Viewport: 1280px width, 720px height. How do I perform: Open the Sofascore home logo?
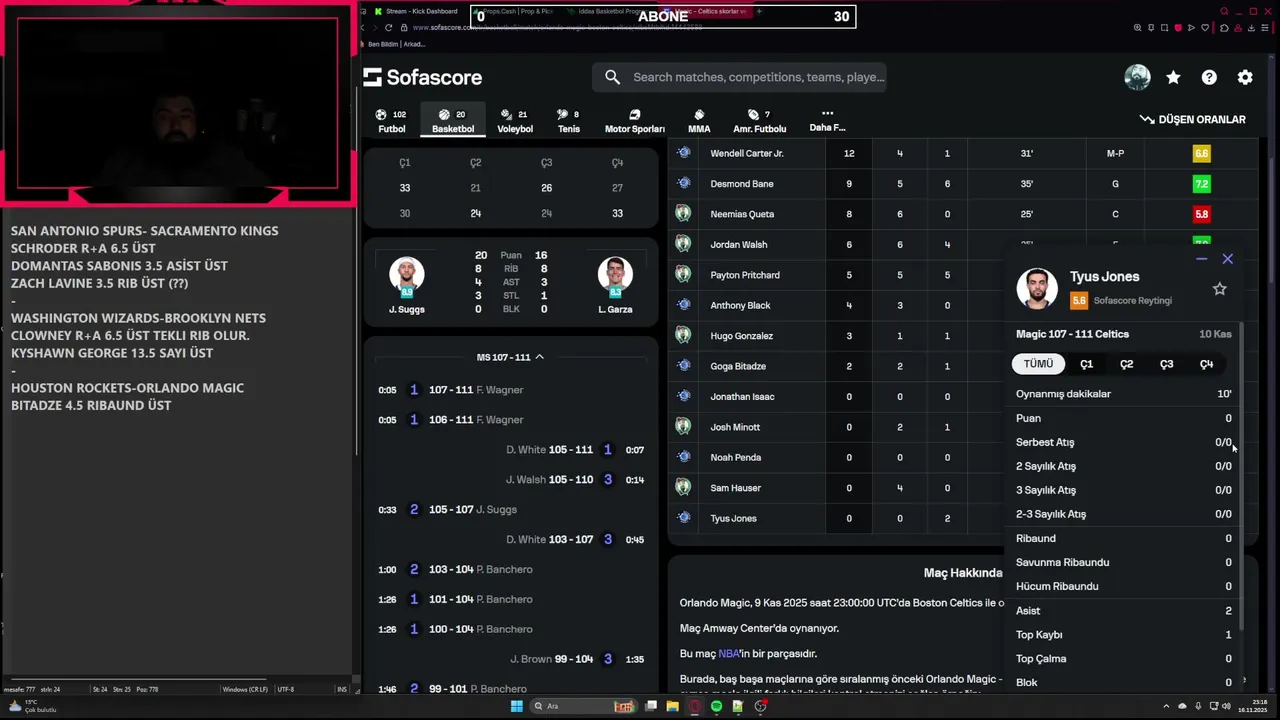(x=422, y=77)
